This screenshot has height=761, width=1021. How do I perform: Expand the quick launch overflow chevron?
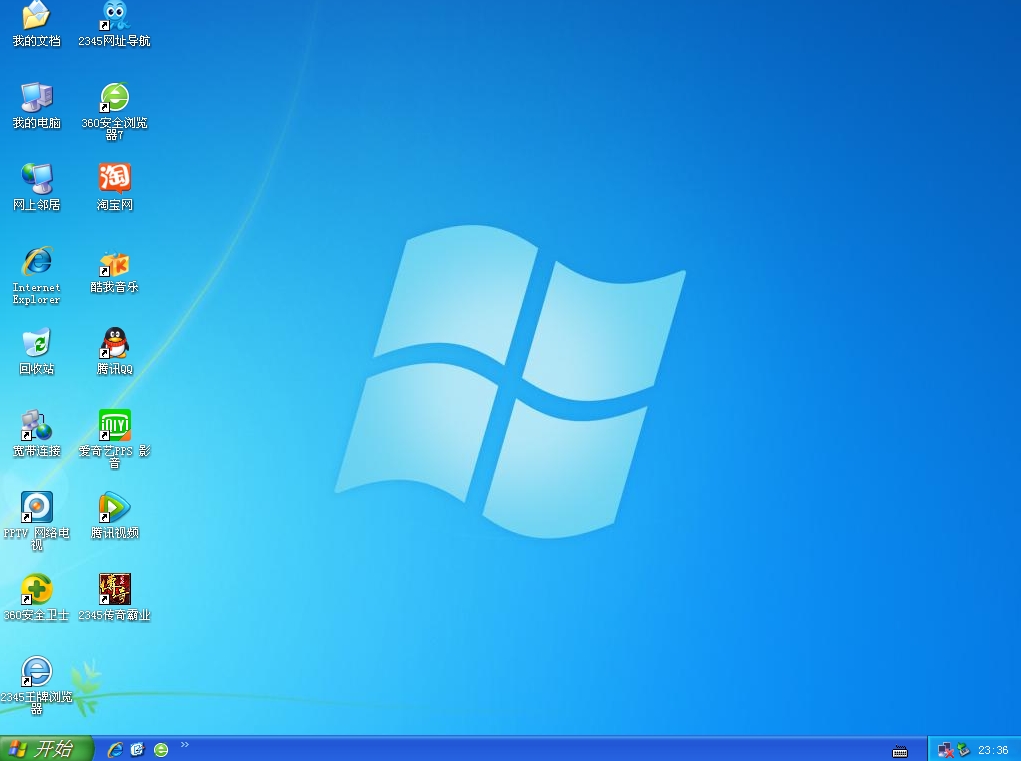pos(185,745)
